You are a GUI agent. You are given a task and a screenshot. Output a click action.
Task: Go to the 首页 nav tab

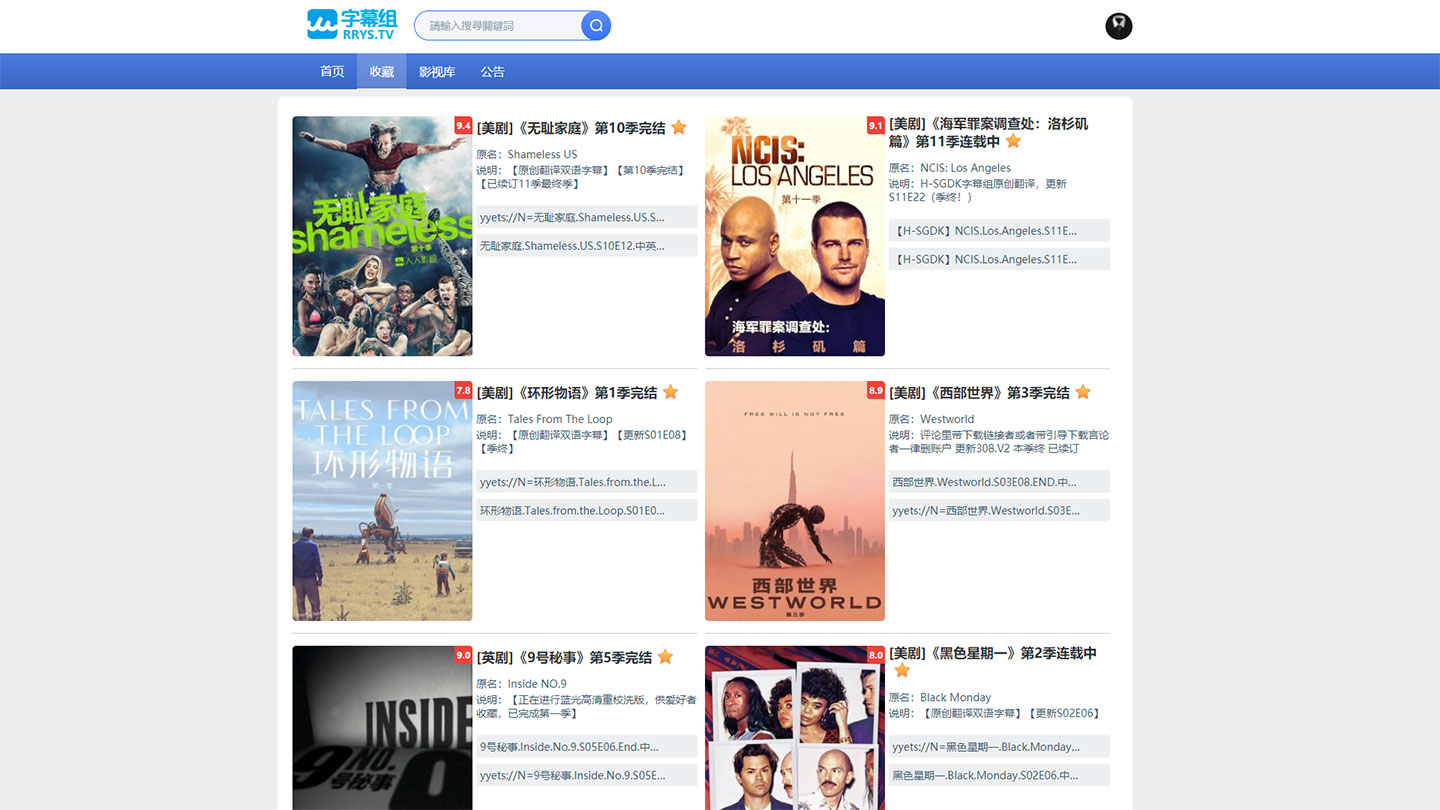[x=332, y=72]
